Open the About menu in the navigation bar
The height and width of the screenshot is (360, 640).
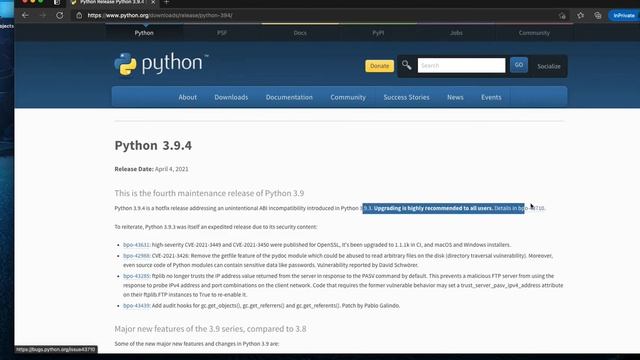pyautogui.click(x=187, y=97)
